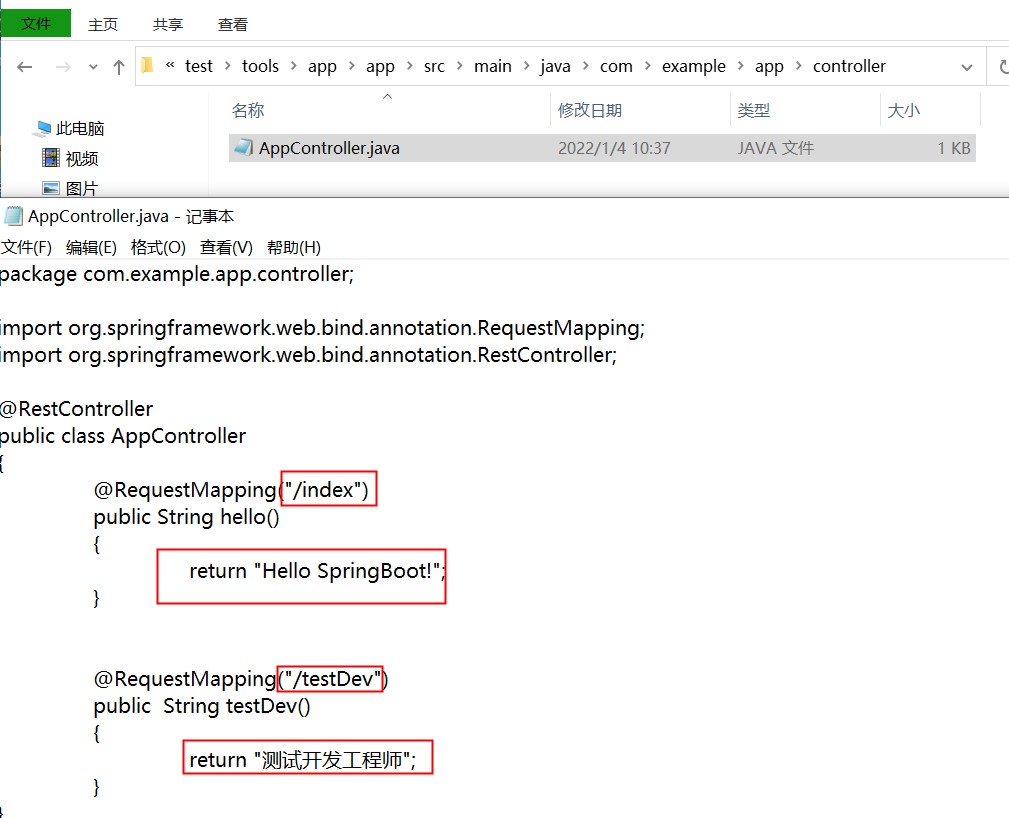
Task: Navigate to 'src' breadcrumb folder
Action: click(434, 66)
